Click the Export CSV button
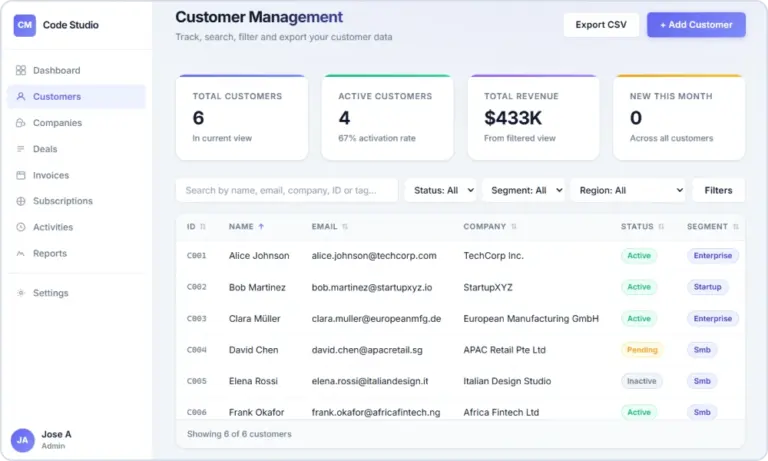 pyautogui.click(x=601, y=25)
